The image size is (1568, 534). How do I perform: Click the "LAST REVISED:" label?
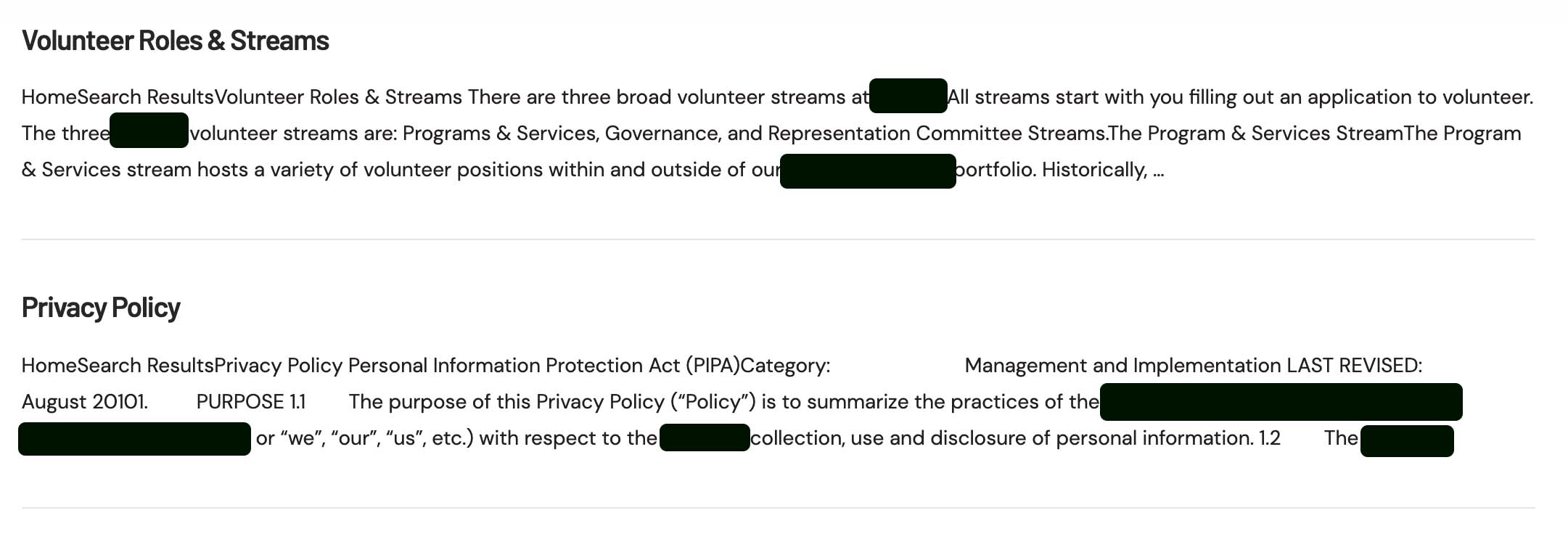pyautogui.click(x=1354, y=366)
